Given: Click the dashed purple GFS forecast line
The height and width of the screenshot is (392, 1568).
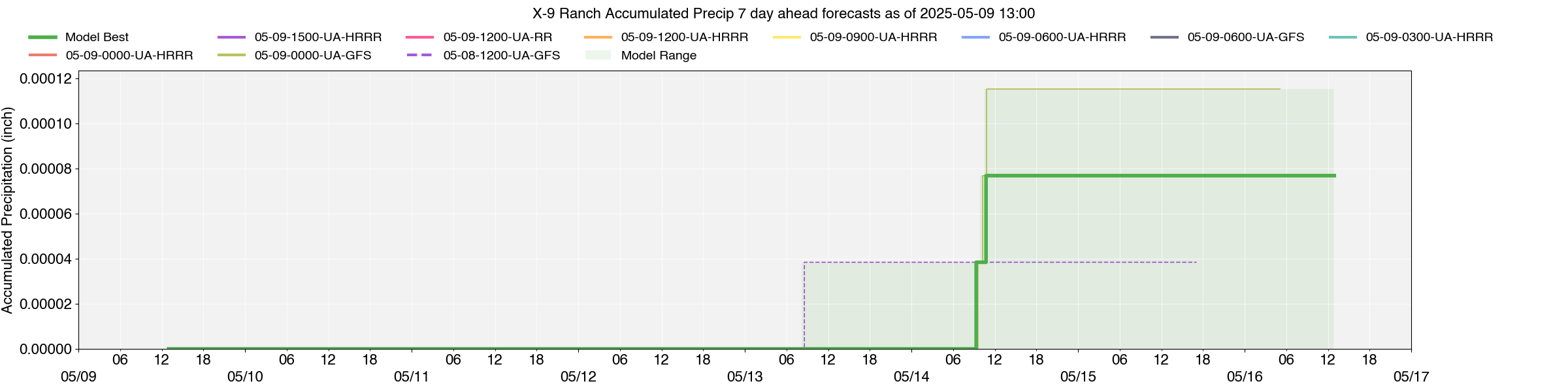Looking at the screenshot, I should click(x=1000, y=263).
